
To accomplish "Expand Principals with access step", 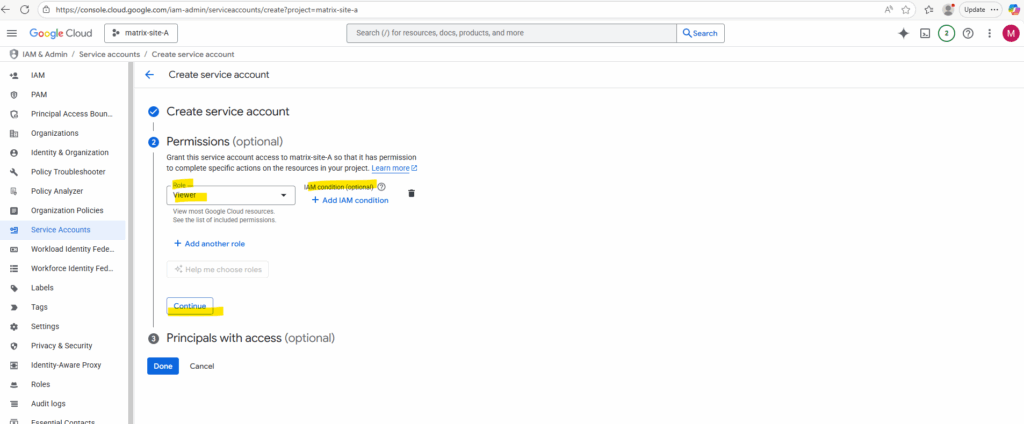I will point(250,338).
